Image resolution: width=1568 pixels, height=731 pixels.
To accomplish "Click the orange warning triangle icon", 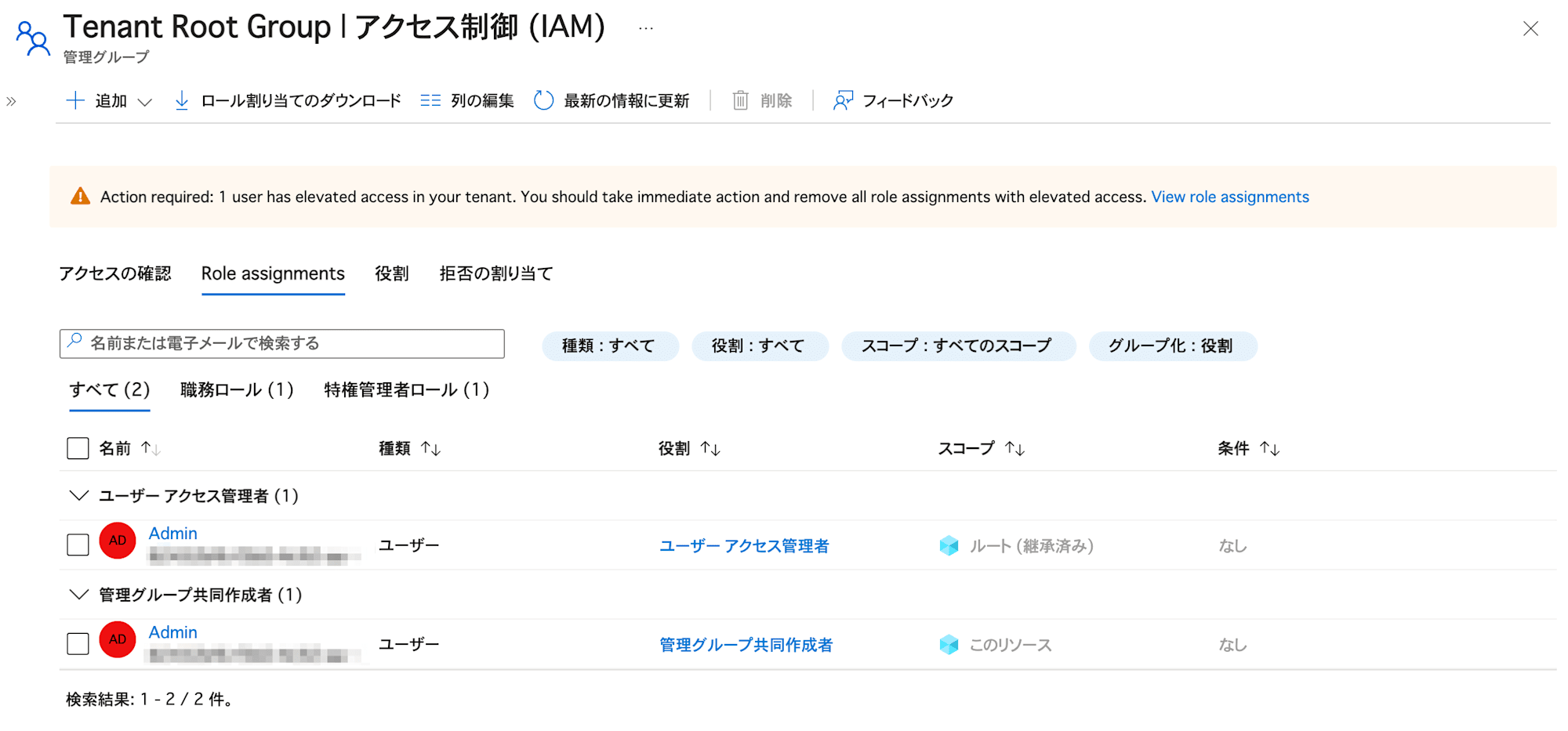I will (80, 196).
